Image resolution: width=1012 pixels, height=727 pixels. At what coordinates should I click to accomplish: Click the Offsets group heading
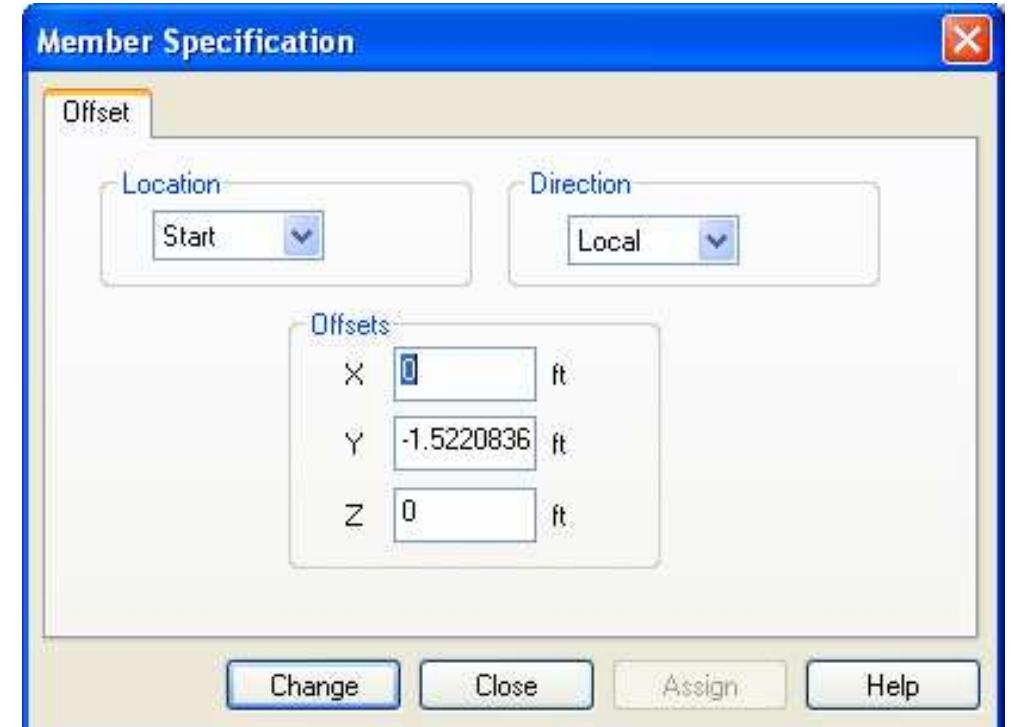tap(343, 328)
